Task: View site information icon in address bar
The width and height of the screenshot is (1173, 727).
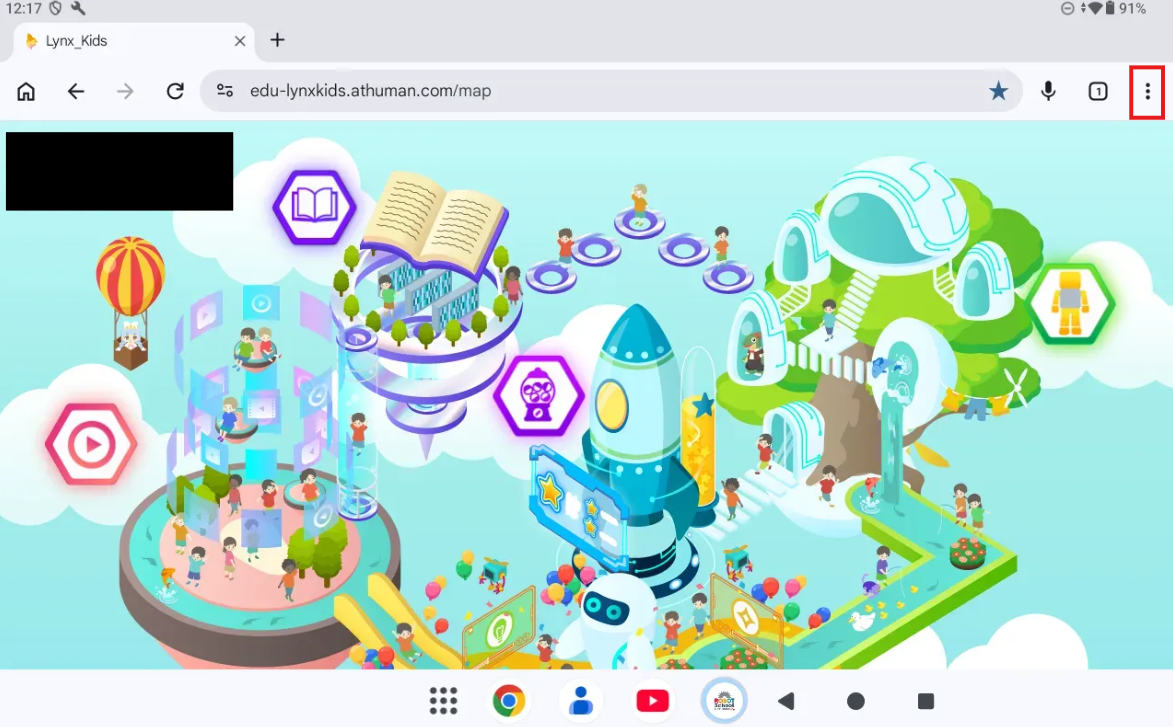Action: (x=225, y=92)
